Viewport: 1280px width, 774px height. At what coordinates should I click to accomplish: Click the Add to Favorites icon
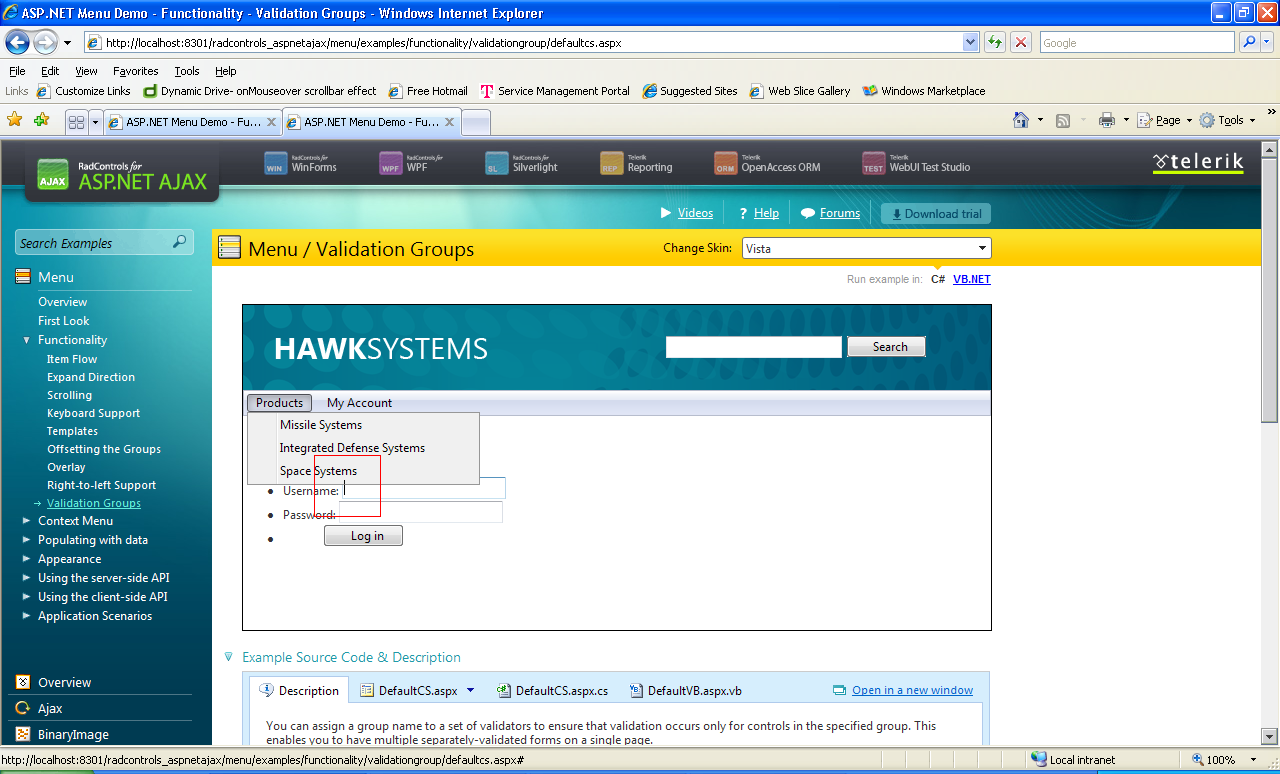pyautogui.click(x=41, y=120)
